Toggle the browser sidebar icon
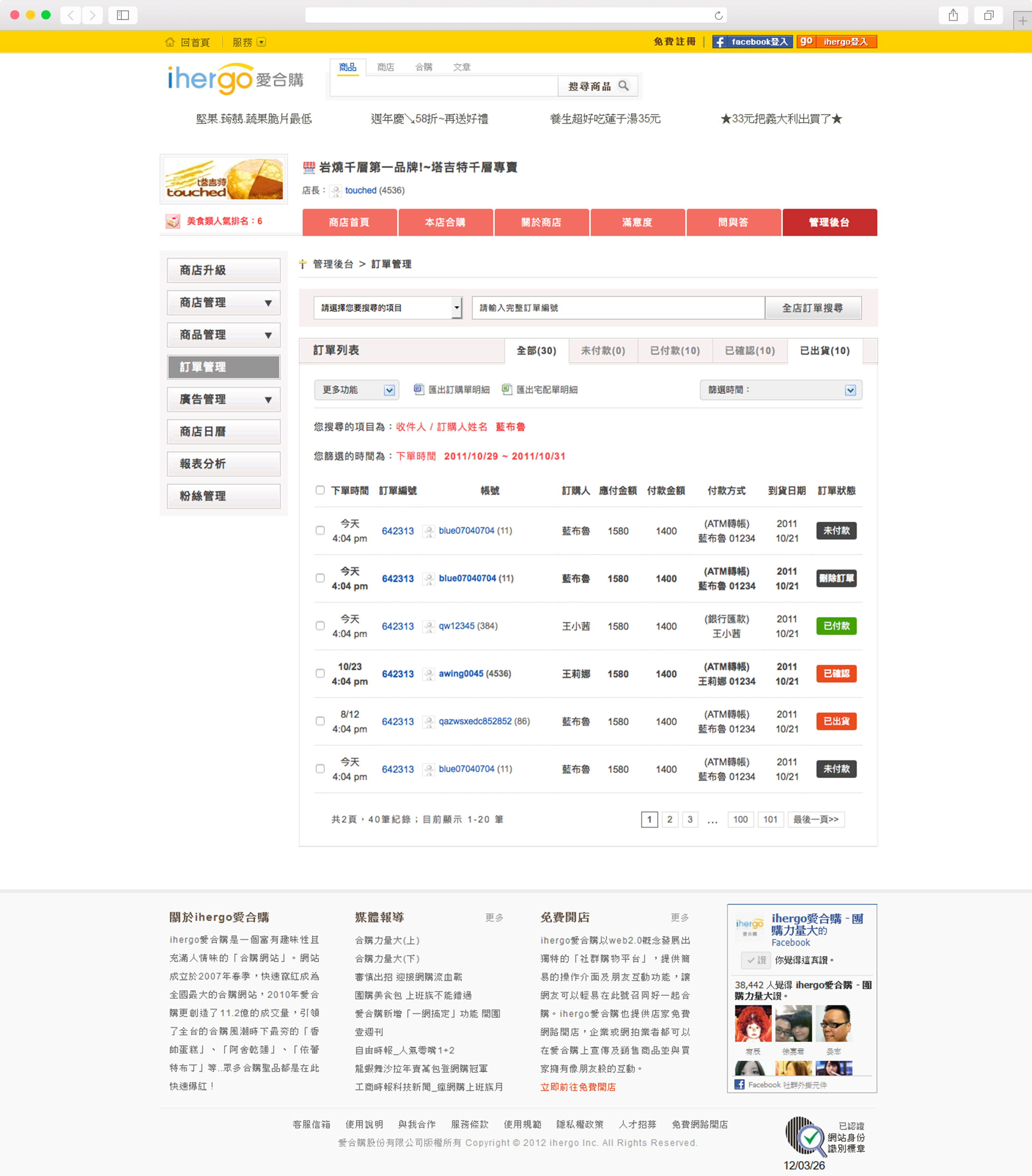This screenshot has height=1176, width=1032. pos(123,15)
